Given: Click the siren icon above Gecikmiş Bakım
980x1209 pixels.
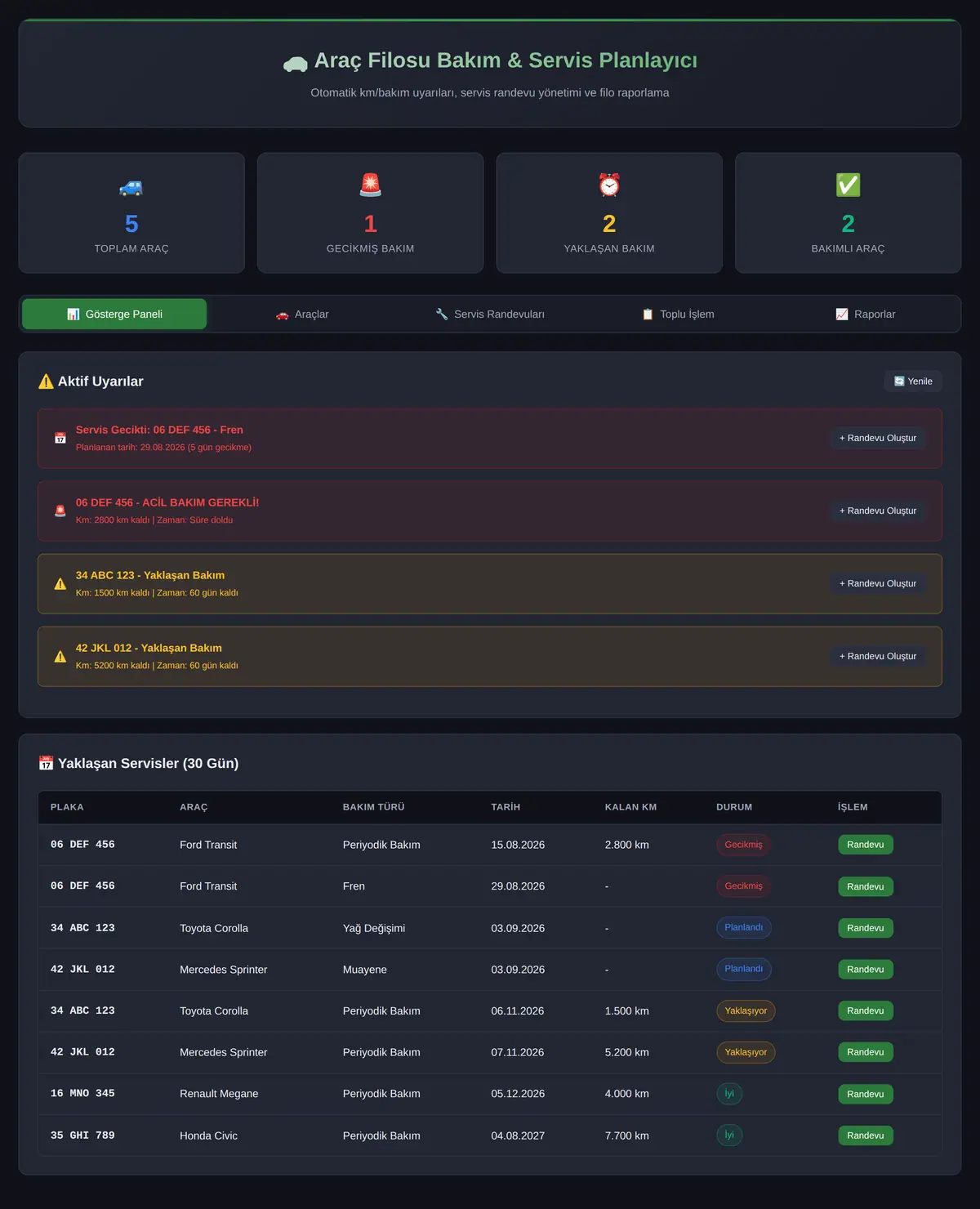Looking at the screenshot, I should [371, 185].
